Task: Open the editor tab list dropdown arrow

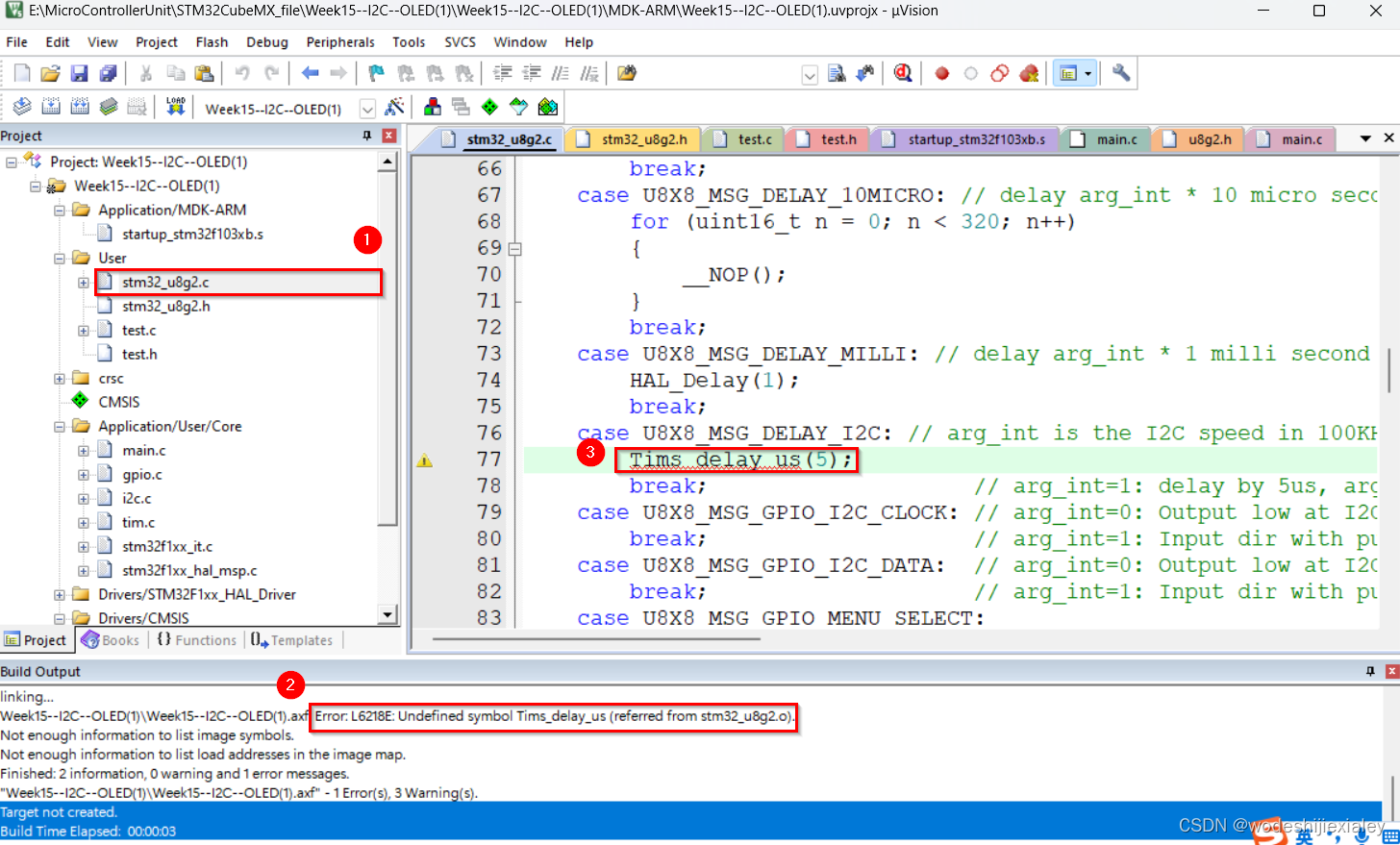Action: (1365, 138)
